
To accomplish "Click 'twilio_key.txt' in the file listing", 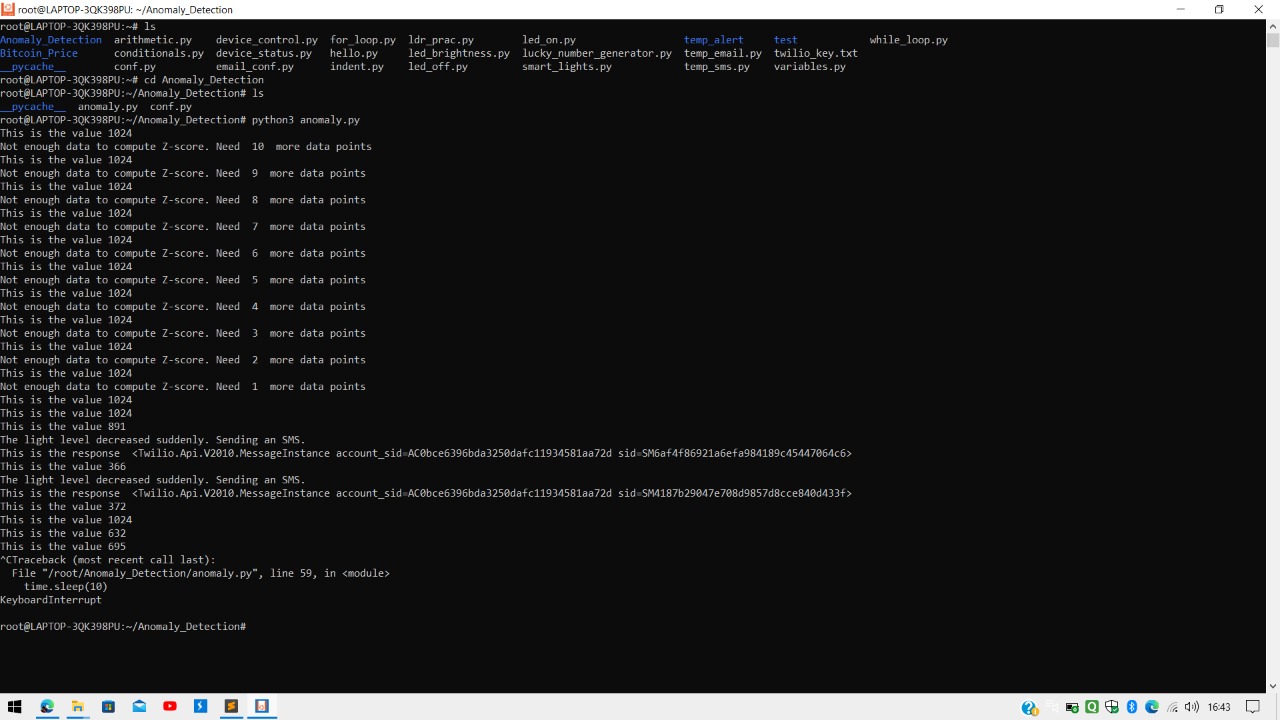I will tap(816, 53).
